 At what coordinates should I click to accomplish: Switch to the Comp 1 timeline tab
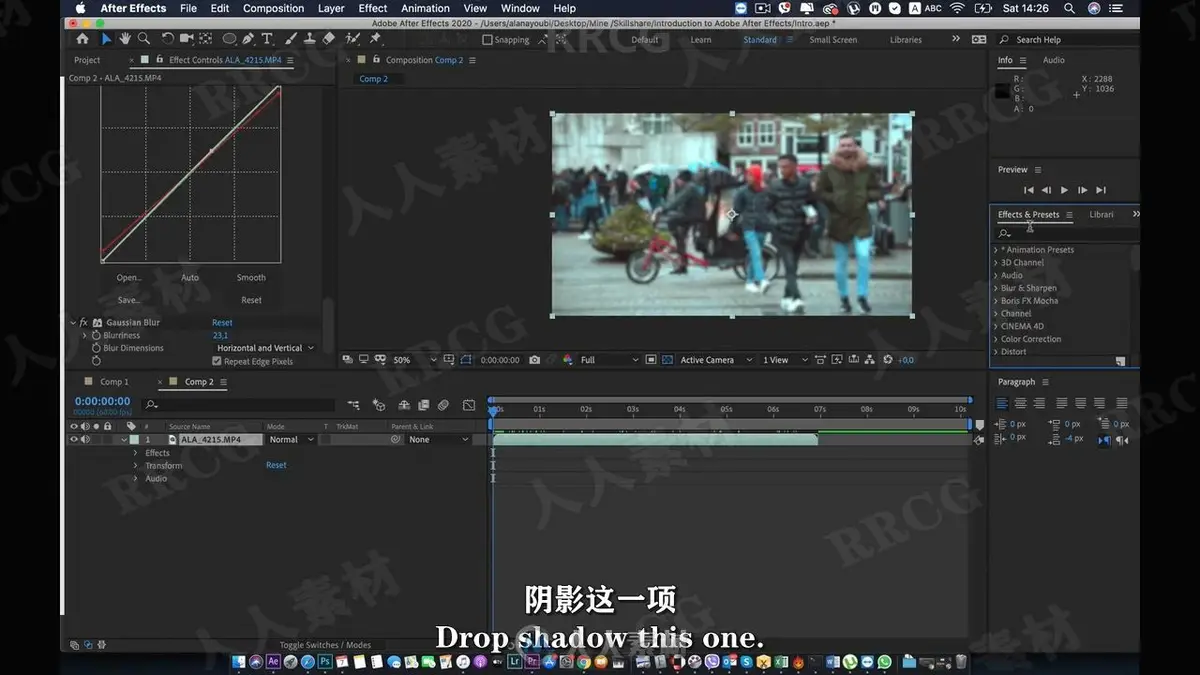(114, 382)
